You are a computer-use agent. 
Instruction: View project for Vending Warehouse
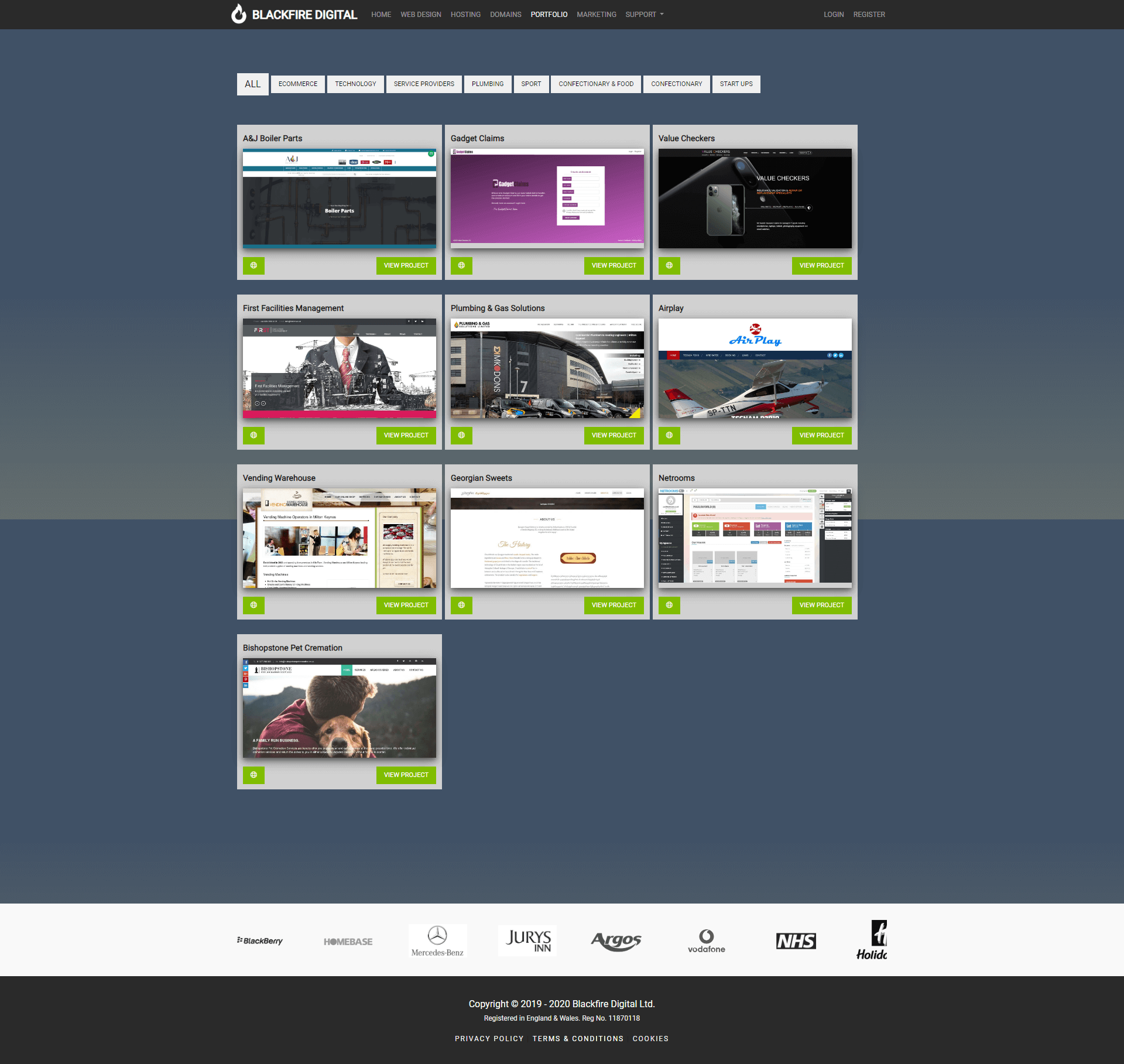(x=406, y=605)
